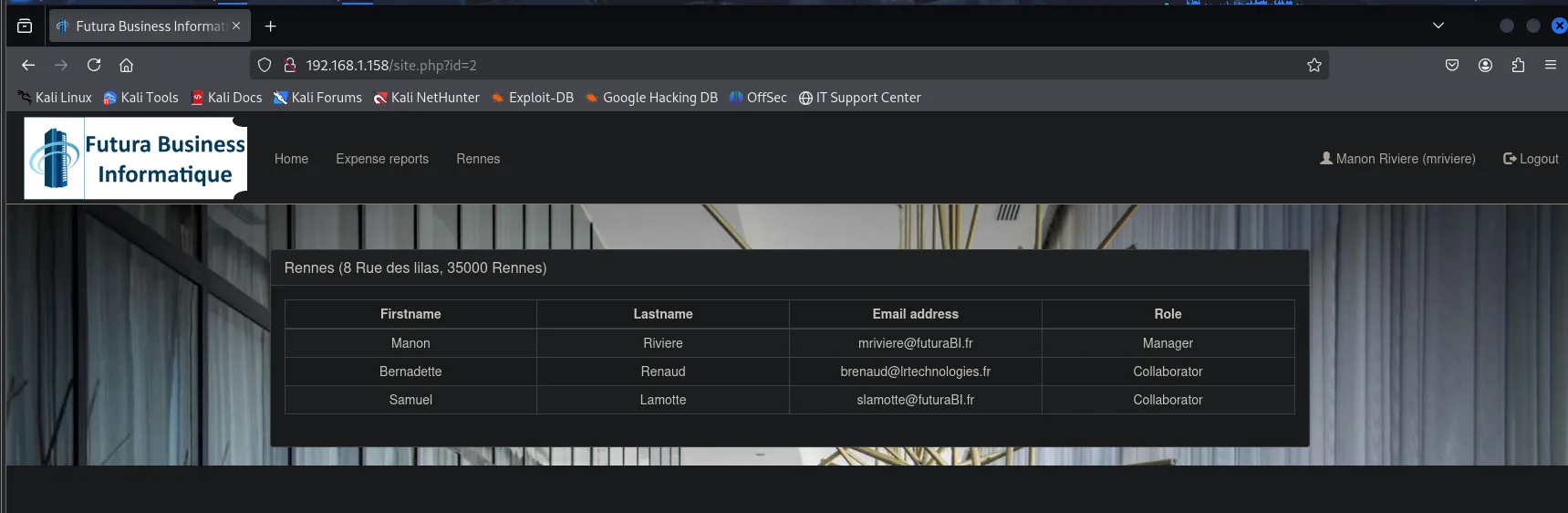Bookmark this page with the star icon

(x=1314, y=65)
